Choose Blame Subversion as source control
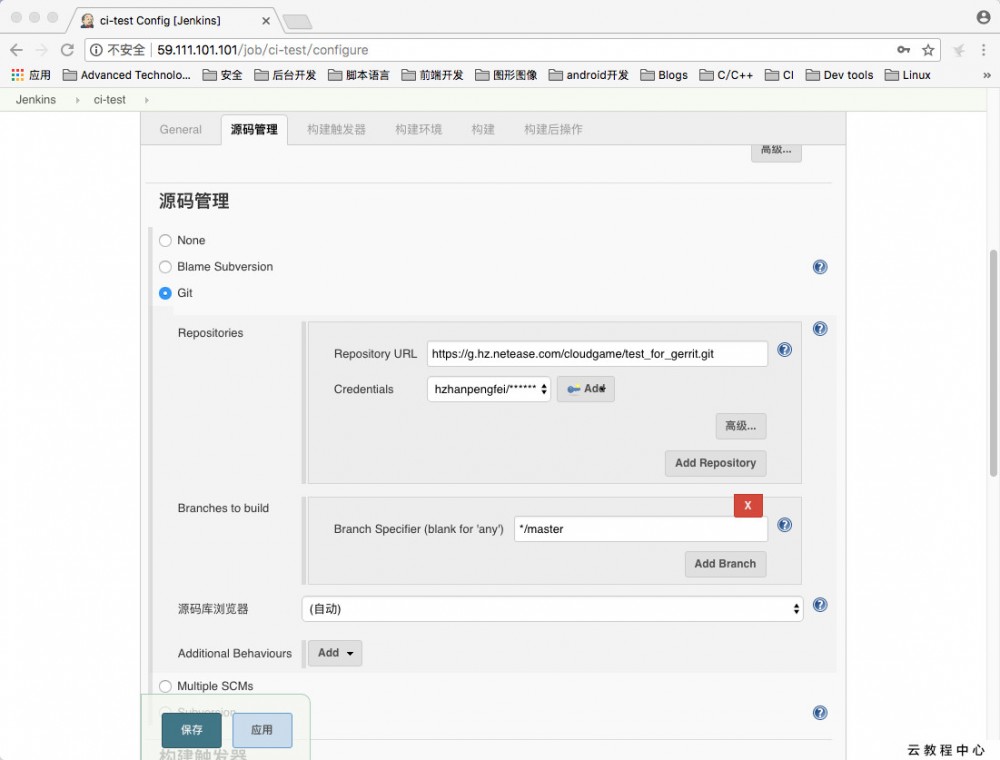 pos(165,267)
